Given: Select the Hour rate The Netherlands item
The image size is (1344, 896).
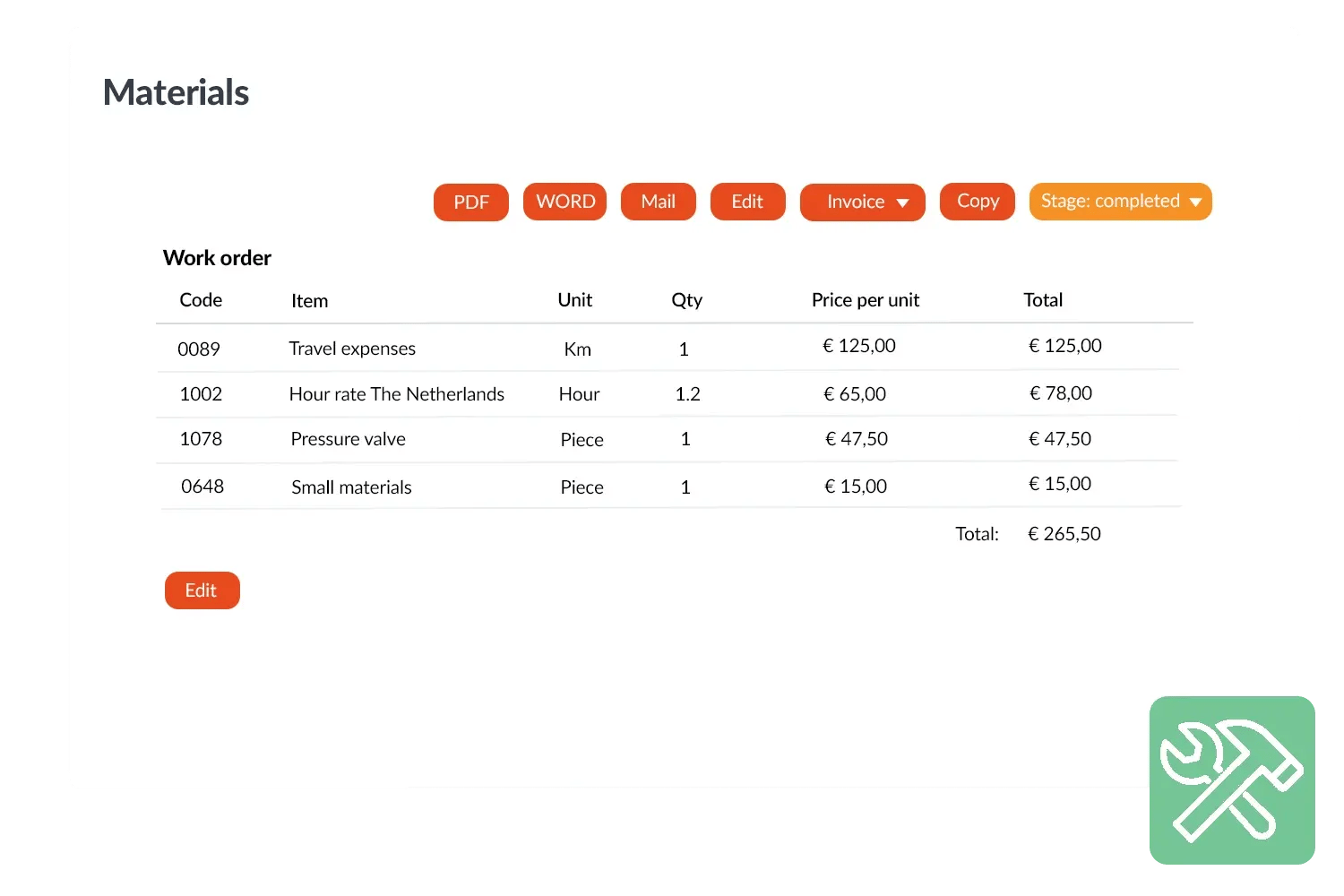Looking at the screenshot, I should (396, 394).
